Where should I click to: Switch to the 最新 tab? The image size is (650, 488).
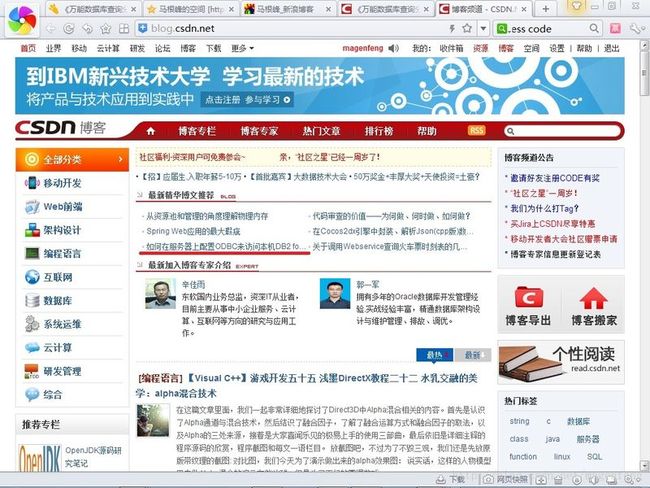473,355
